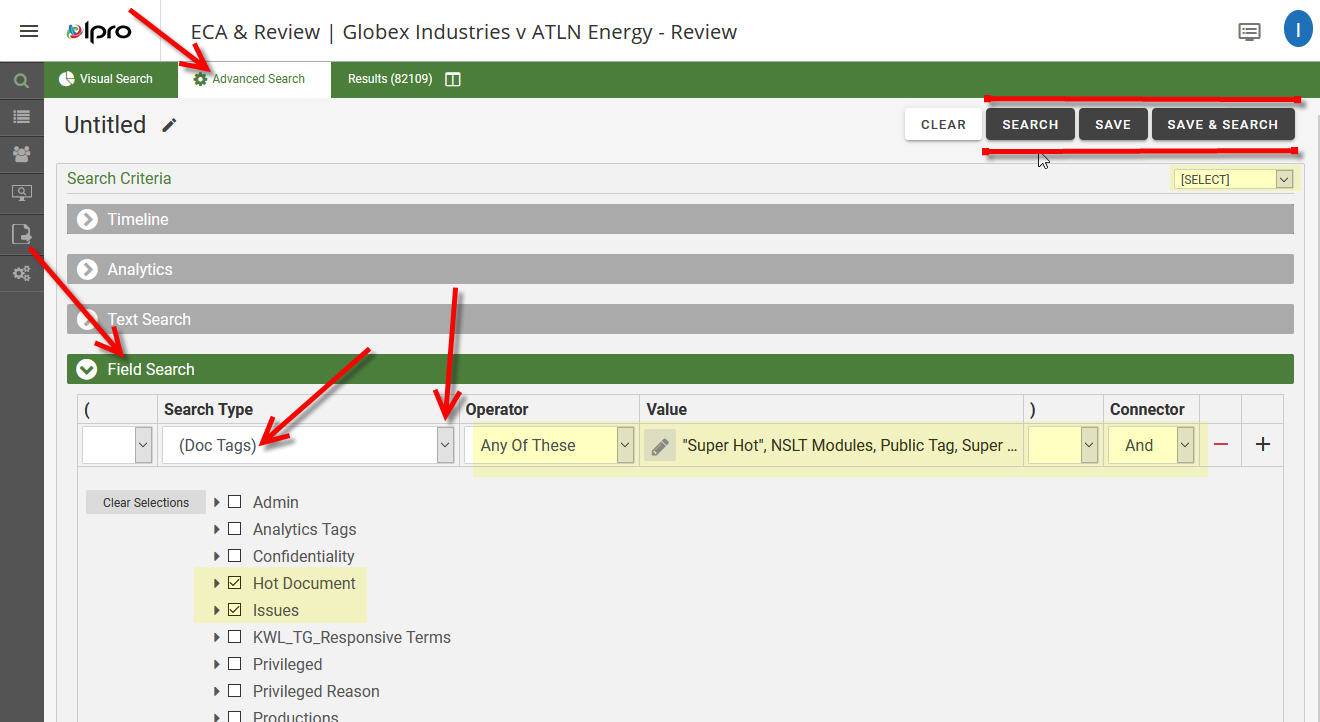Rename the Untitled search with pencil icon
This screenshot has height=722, width=1320.
point(170,125)
